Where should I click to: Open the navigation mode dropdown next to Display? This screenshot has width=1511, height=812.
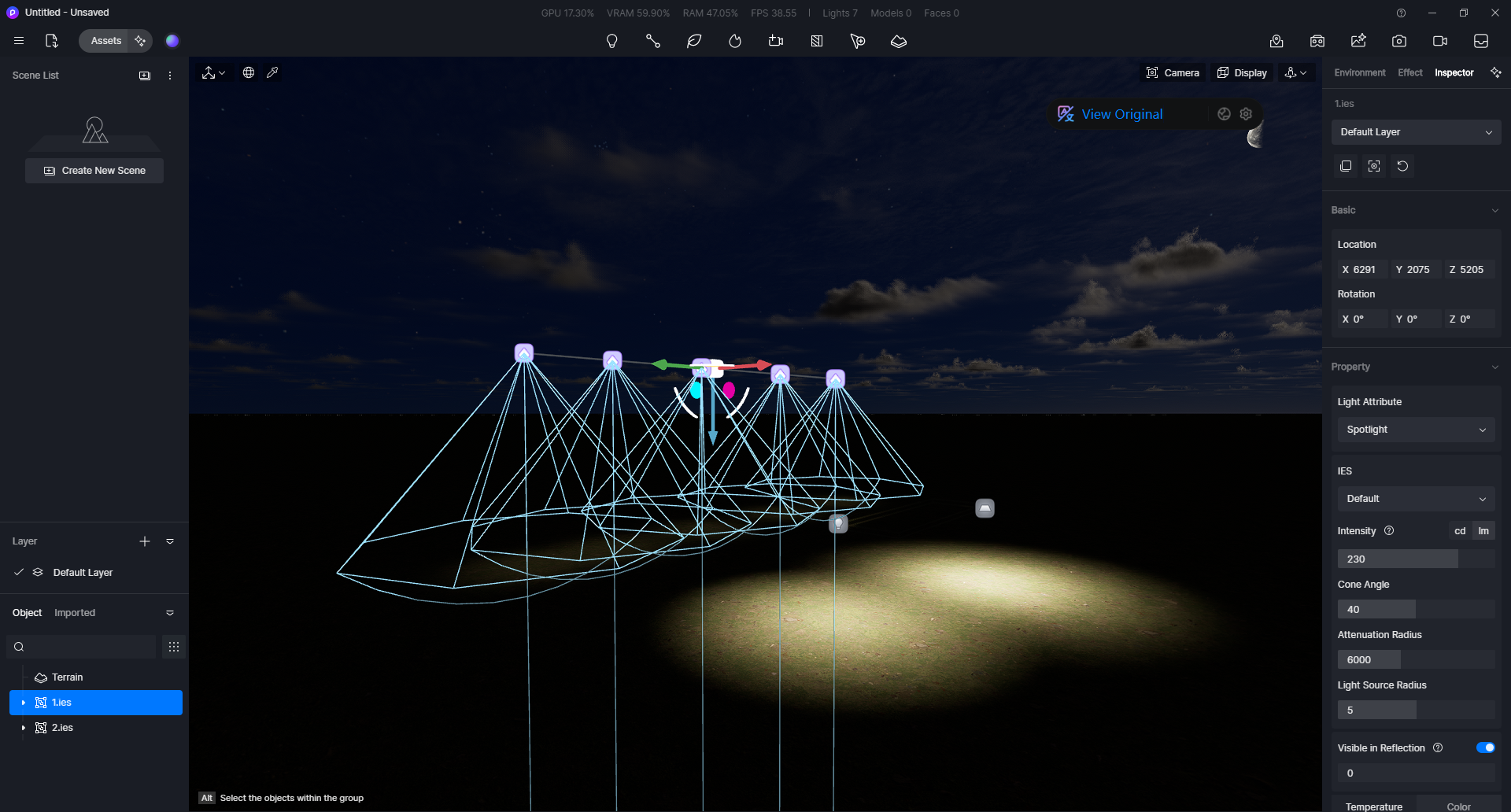(1295, 72)
